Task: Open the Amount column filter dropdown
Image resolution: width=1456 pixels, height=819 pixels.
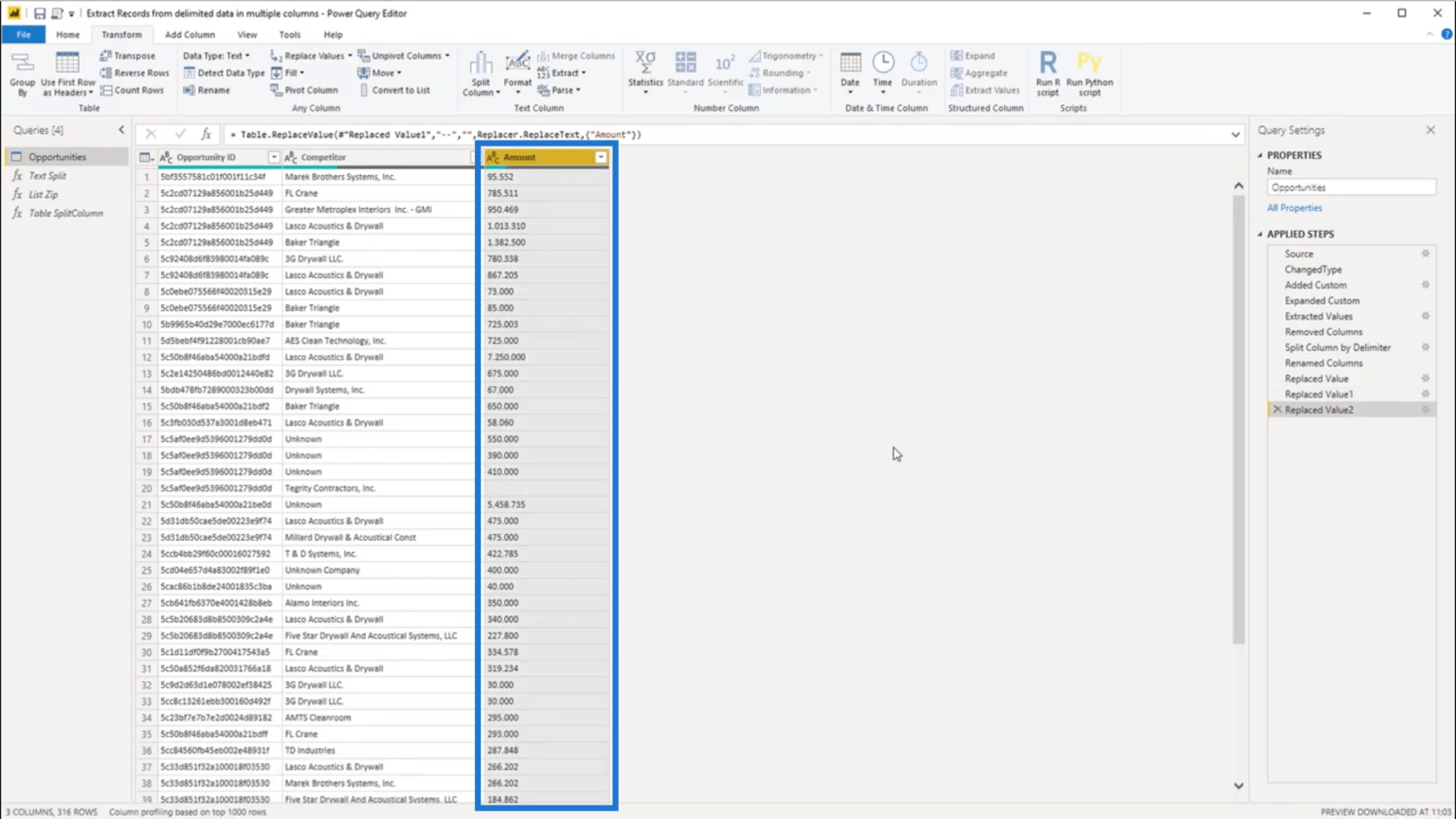Action: (x=601, y=158)
